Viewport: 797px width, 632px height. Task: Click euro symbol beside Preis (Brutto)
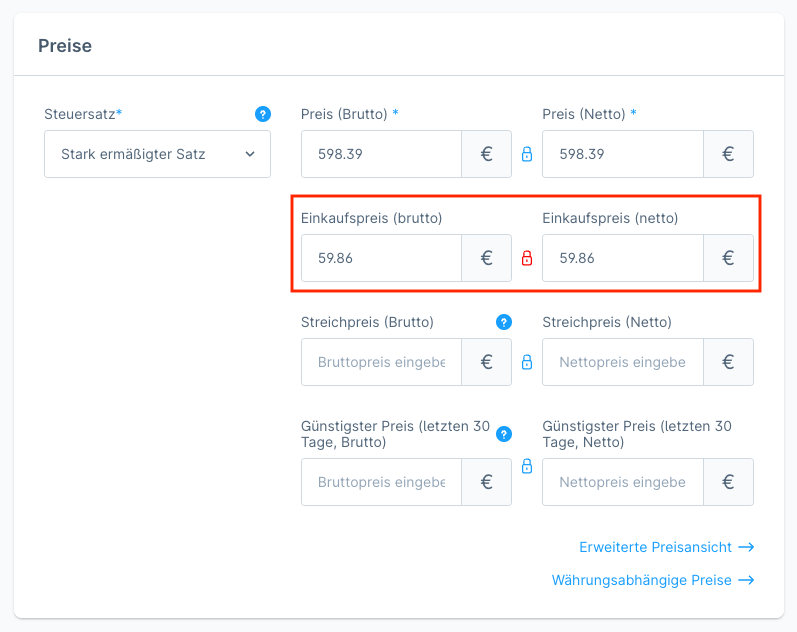click(x=487, y=154)
